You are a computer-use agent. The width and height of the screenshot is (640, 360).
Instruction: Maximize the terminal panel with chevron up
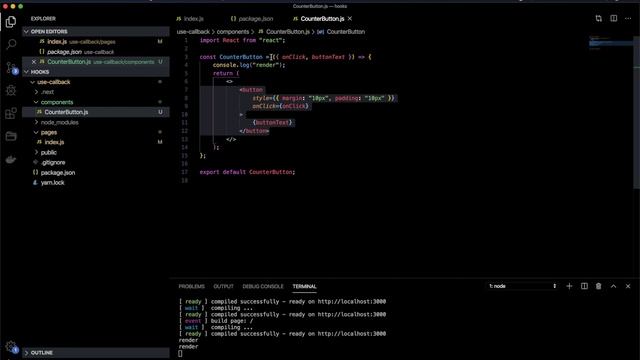pyautogui.click(x=613, y=286)
